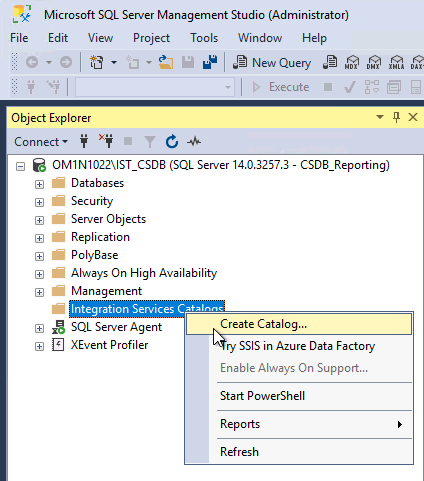The height and width of the screenshot is (481, 424).
Task: Click the Cancel Executing Query stop icon
Action: [328, 87]
